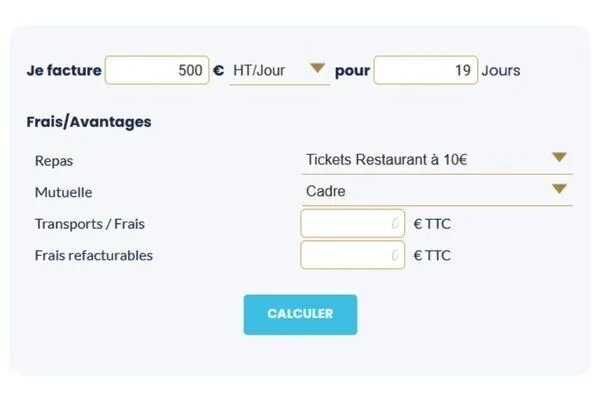Image resolution: width=600 pixels, height=400 pixels.
Task: Click the arrow icon on the Mutuelle selector
Action: pyautogui.click(x=559, y=189)
